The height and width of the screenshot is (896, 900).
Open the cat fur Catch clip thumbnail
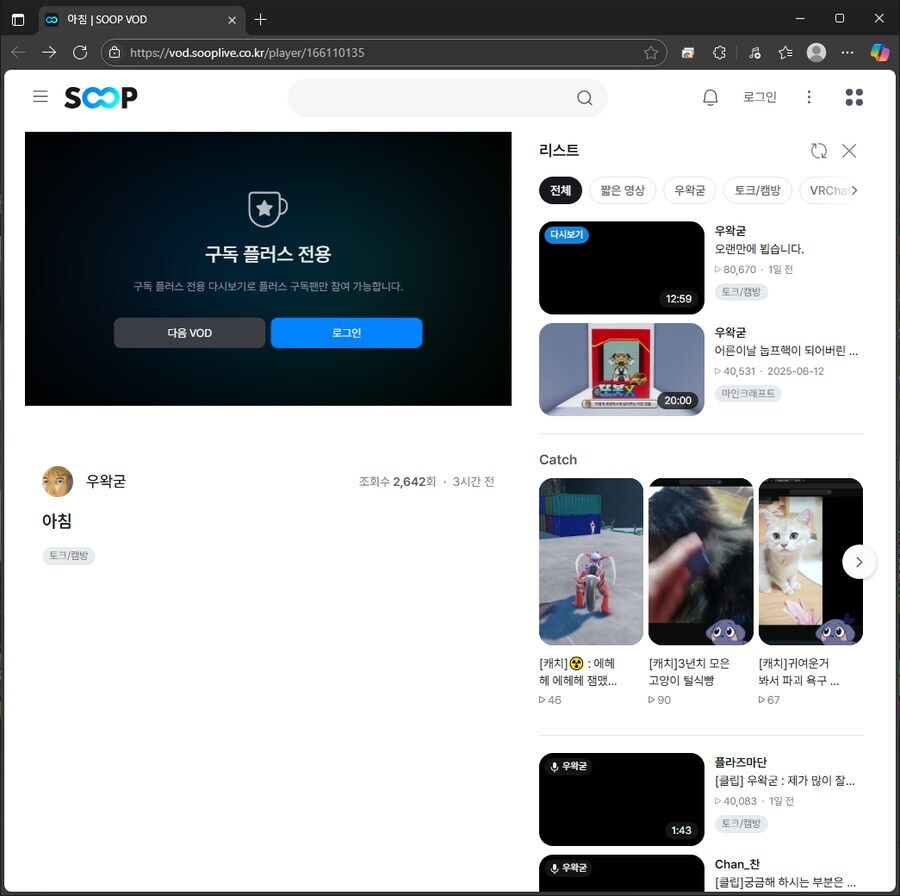click(x=701, y=561)
